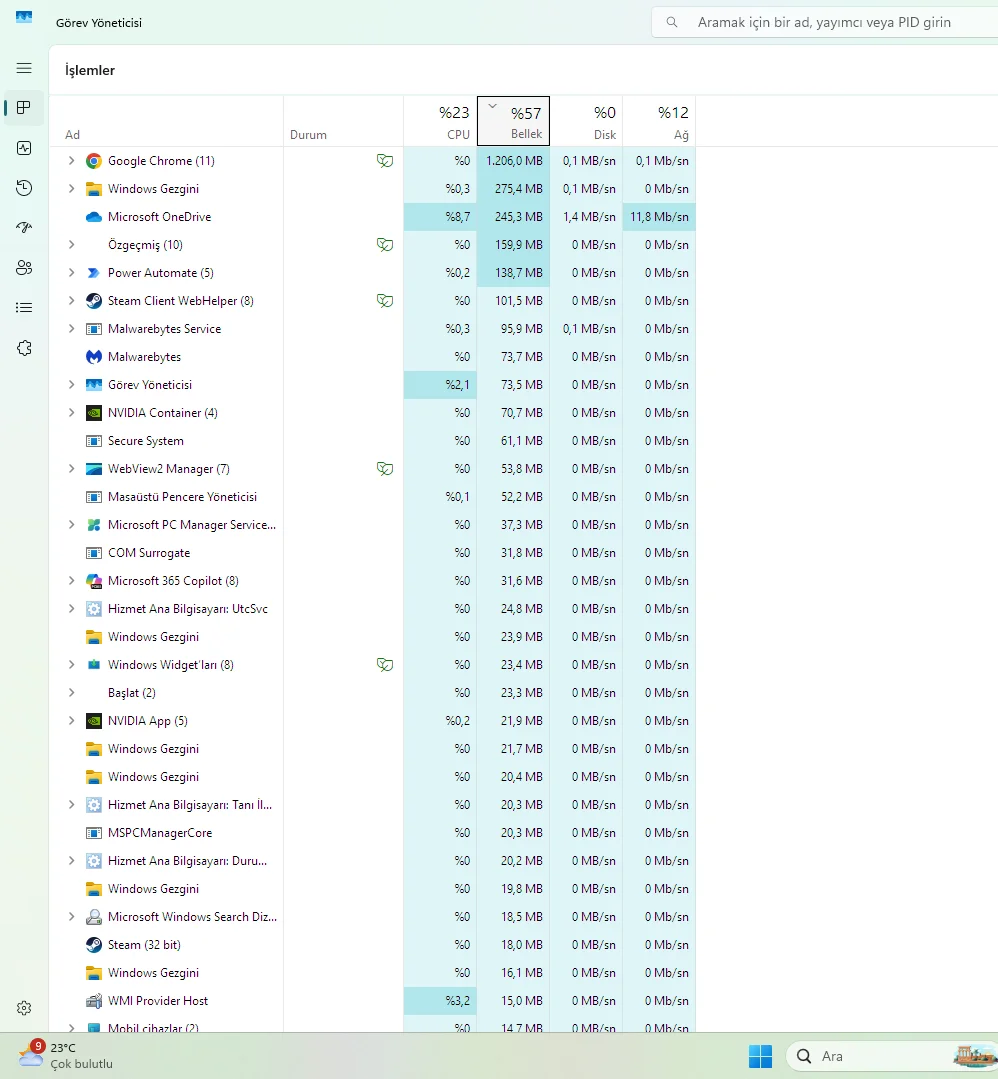Open the Details list sidebar icon
Image resolution: width=998 pixels, height=1079 pixels.
coord(24,308)
